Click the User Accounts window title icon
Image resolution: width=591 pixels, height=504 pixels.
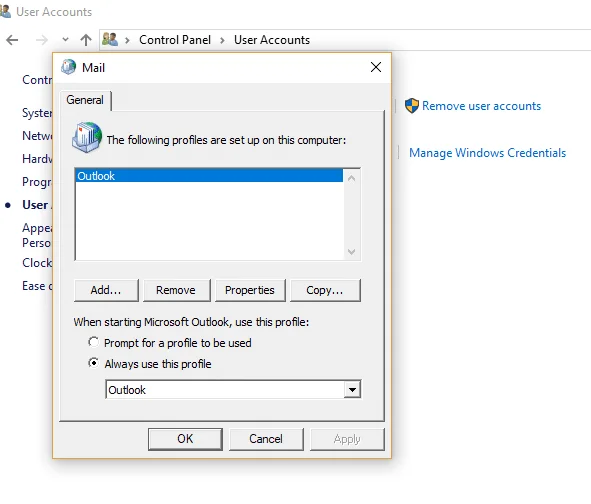click(5, 11)
